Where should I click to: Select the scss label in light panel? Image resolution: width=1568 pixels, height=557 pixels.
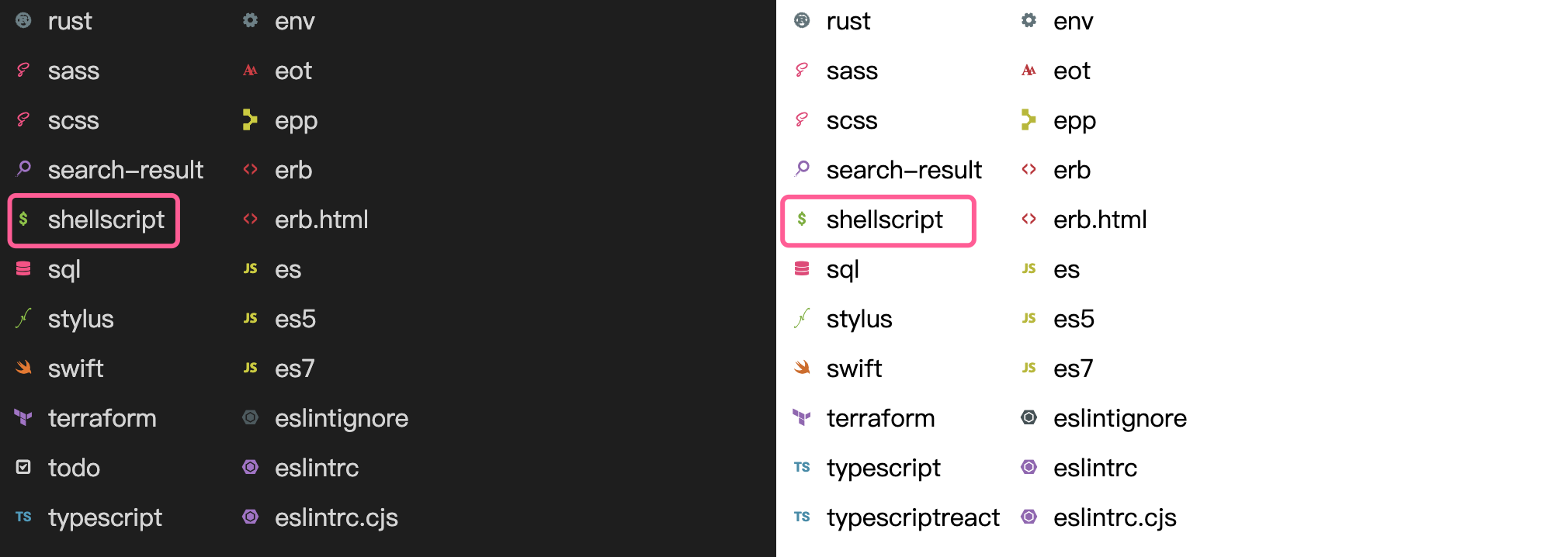click(852, 121)
